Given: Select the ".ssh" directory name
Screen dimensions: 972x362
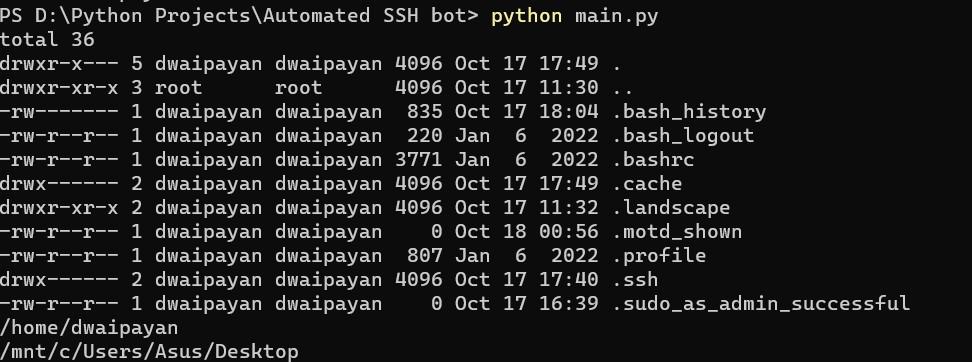Looking at the screenshot, I should (x=635, y=280).
